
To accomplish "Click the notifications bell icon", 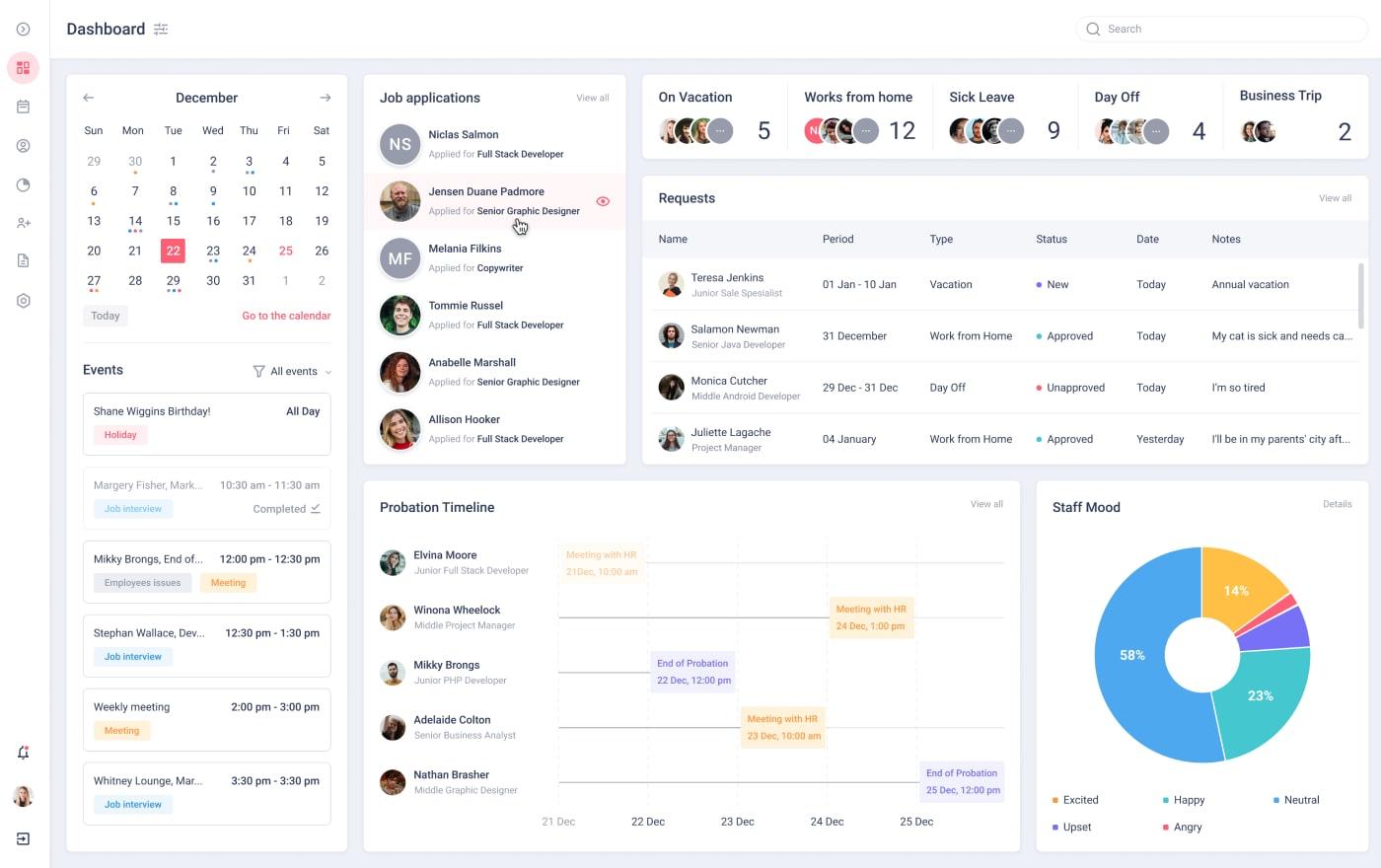I will [23, 753].
